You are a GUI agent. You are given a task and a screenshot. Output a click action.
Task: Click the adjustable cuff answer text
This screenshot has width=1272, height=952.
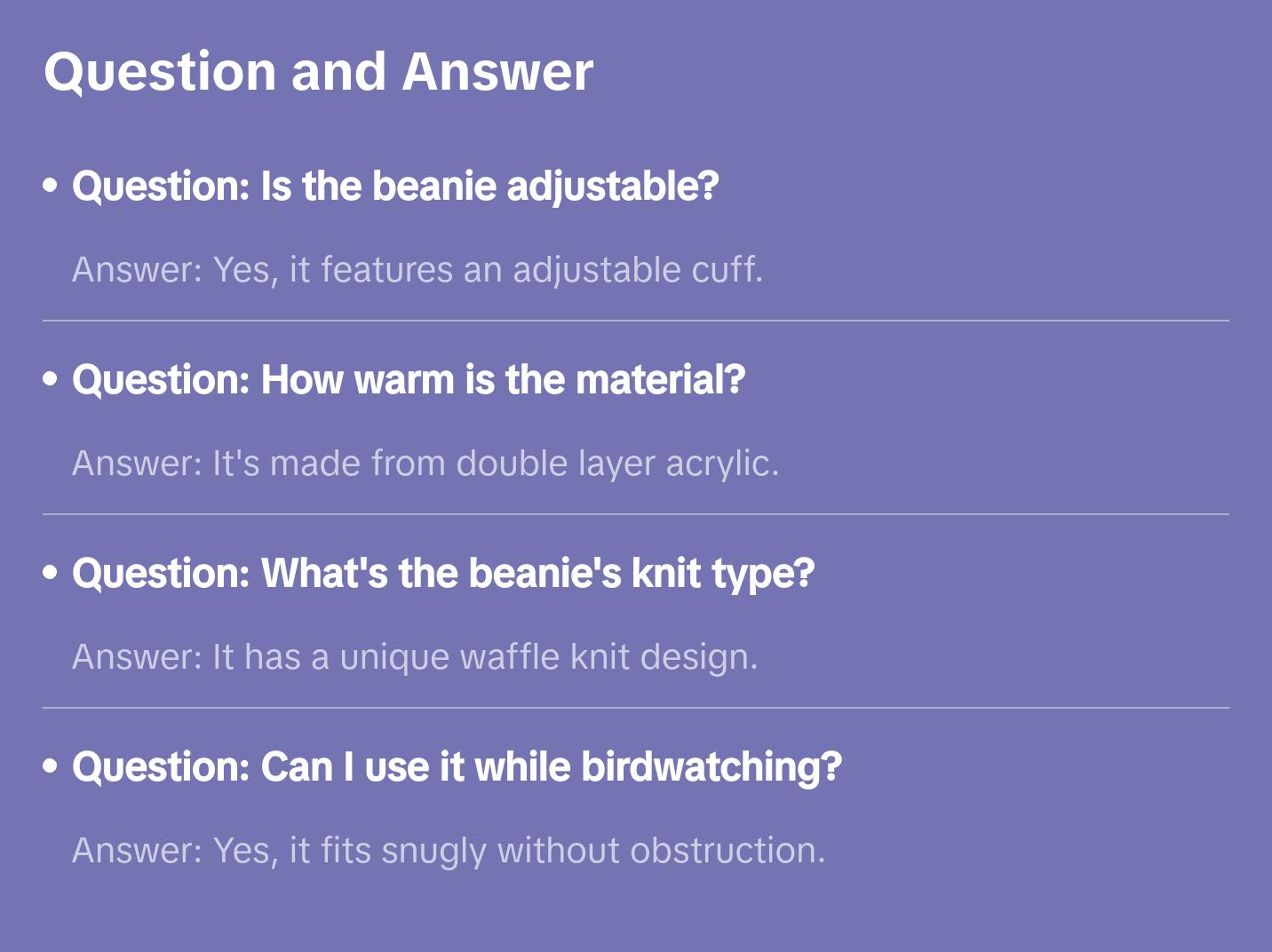coord(417,270)
